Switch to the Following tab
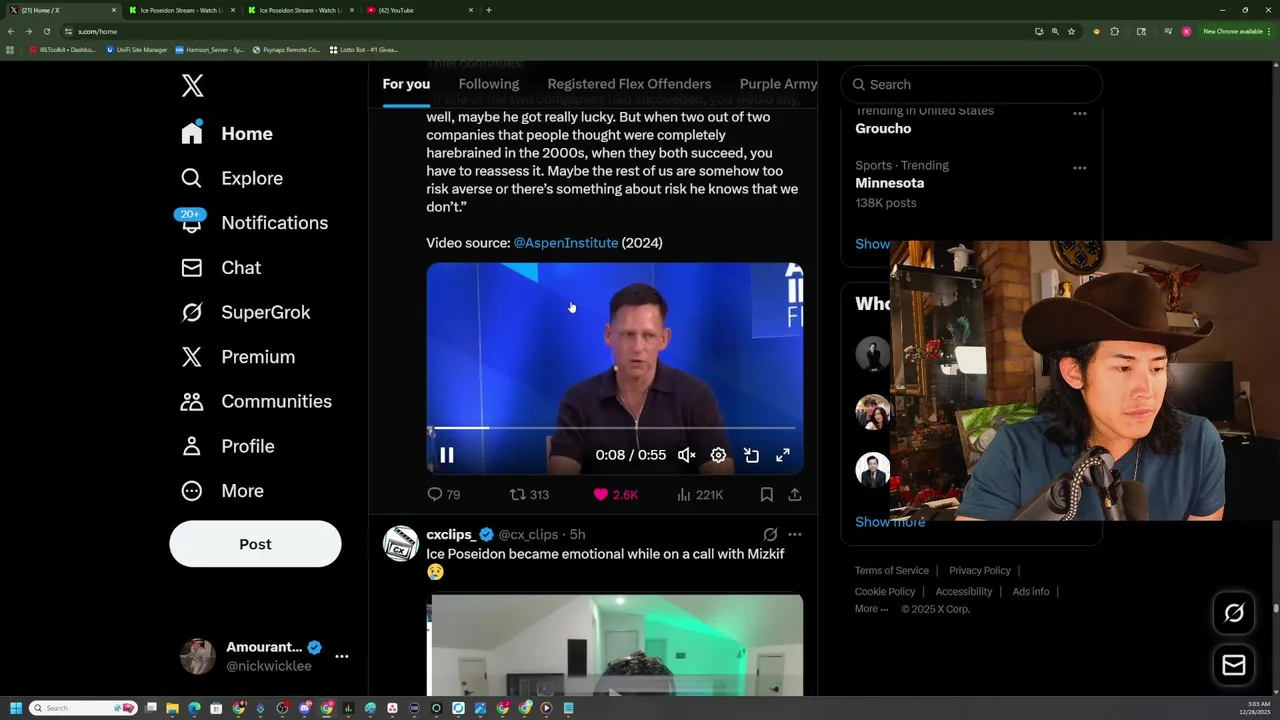 coord(489,84)
